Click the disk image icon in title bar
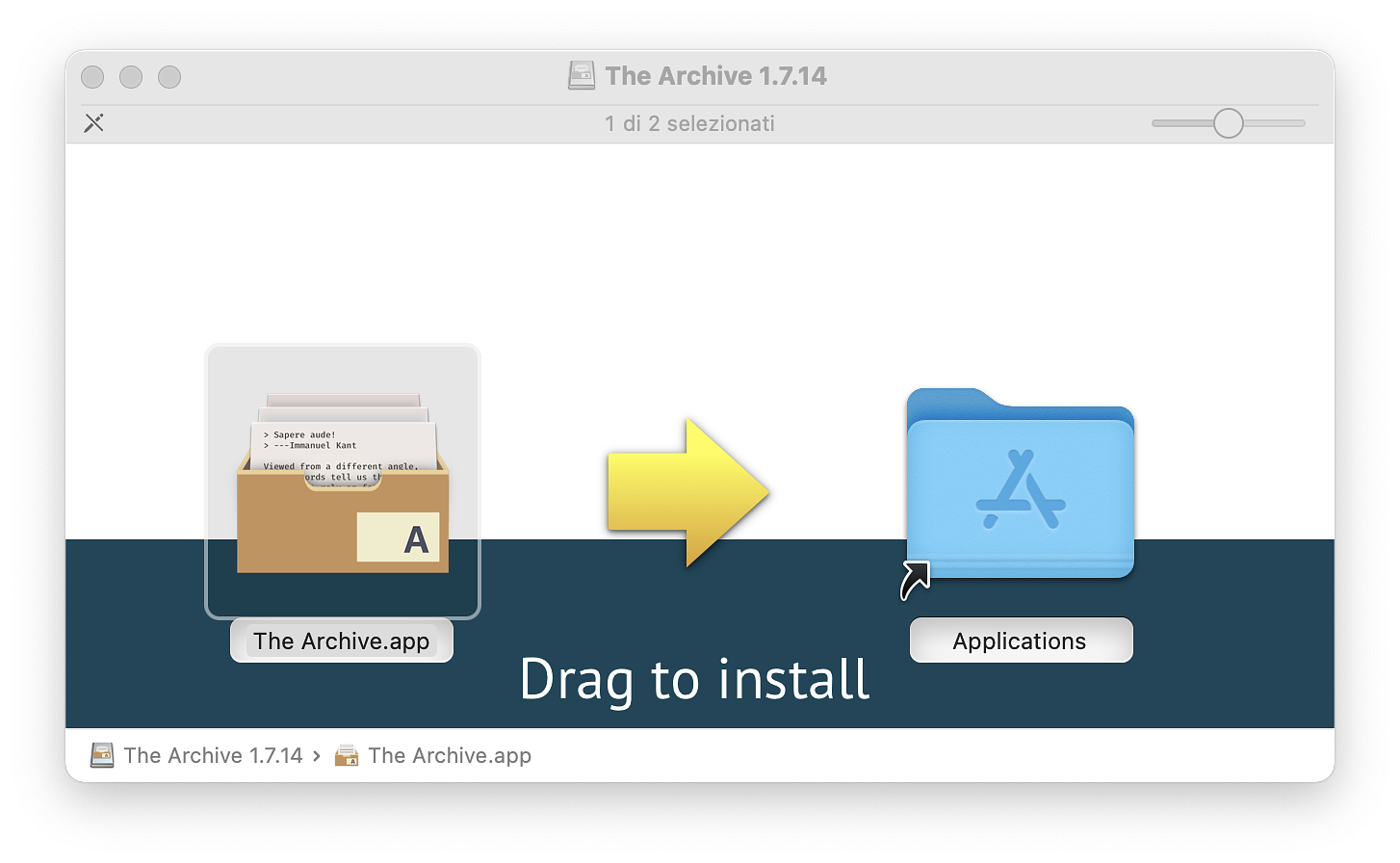Screen dimensions: 1400x863 click(582, 75)
